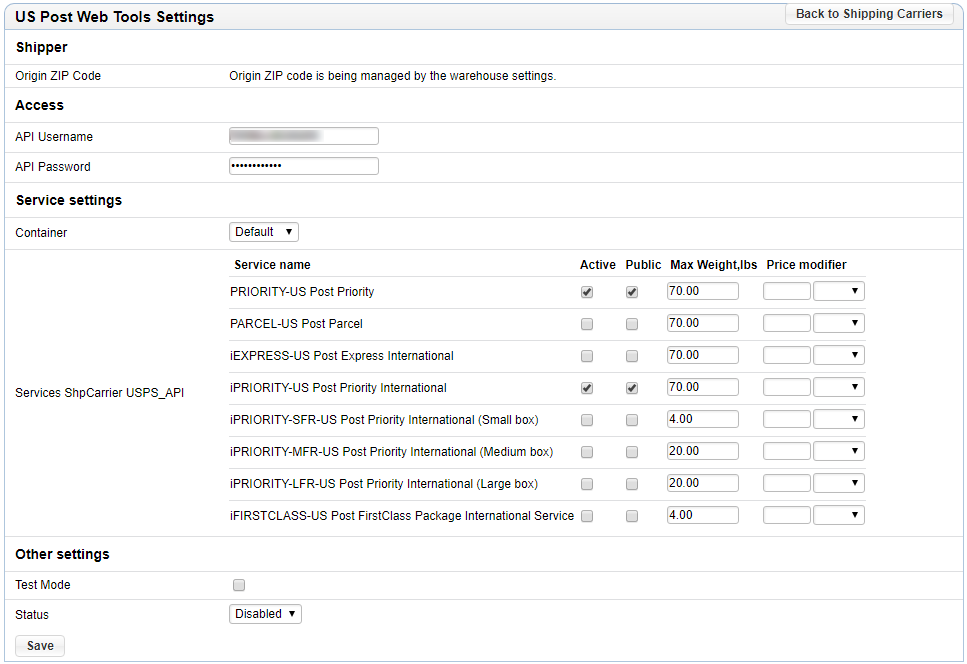Image resolution: width=967 pixels, height=664 pixels.
Task: Uncheck Active for iPRIORITY-US Post Priority International
Action: (x=587, y=388)
